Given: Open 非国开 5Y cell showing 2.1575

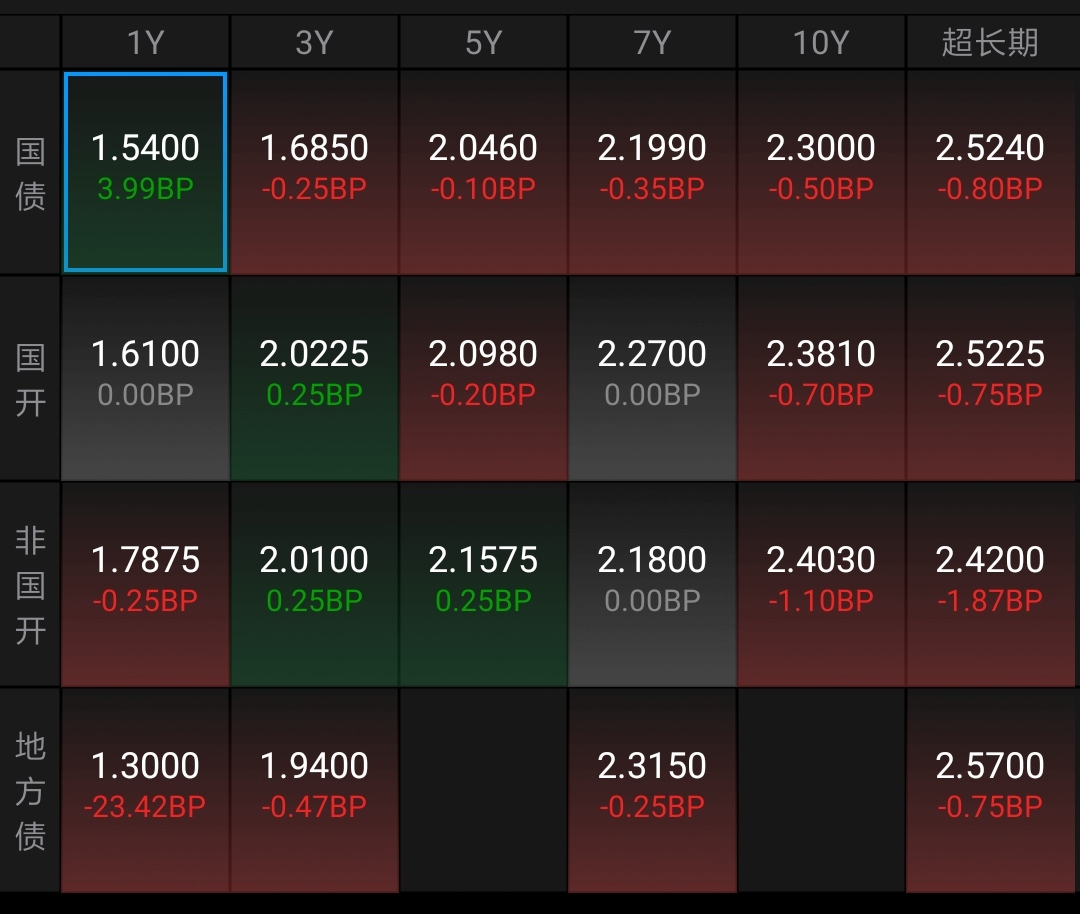Looking at the screenshot, I should pyautogui.click(x=483, y=584).
